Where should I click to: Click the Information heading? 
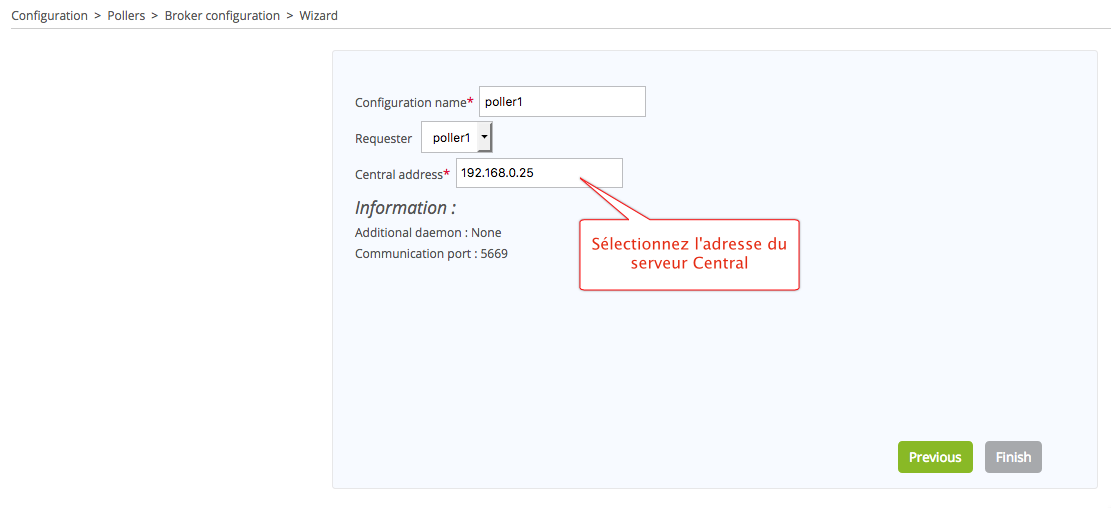point(405,208)
